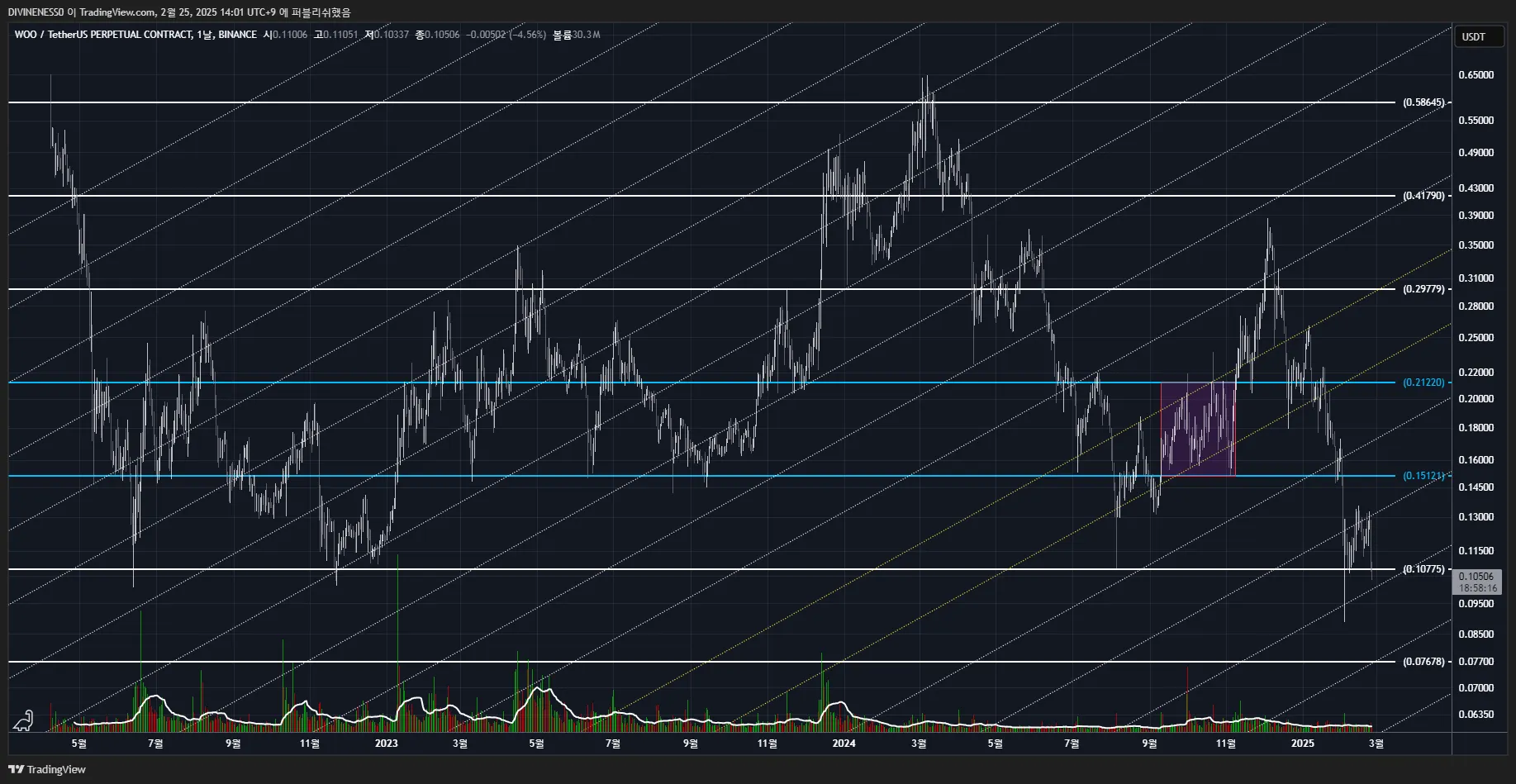The width and height of the screenshot is (1516, 784).
Task: Click the volume reading 30.3M
Action: pos(586,35)
